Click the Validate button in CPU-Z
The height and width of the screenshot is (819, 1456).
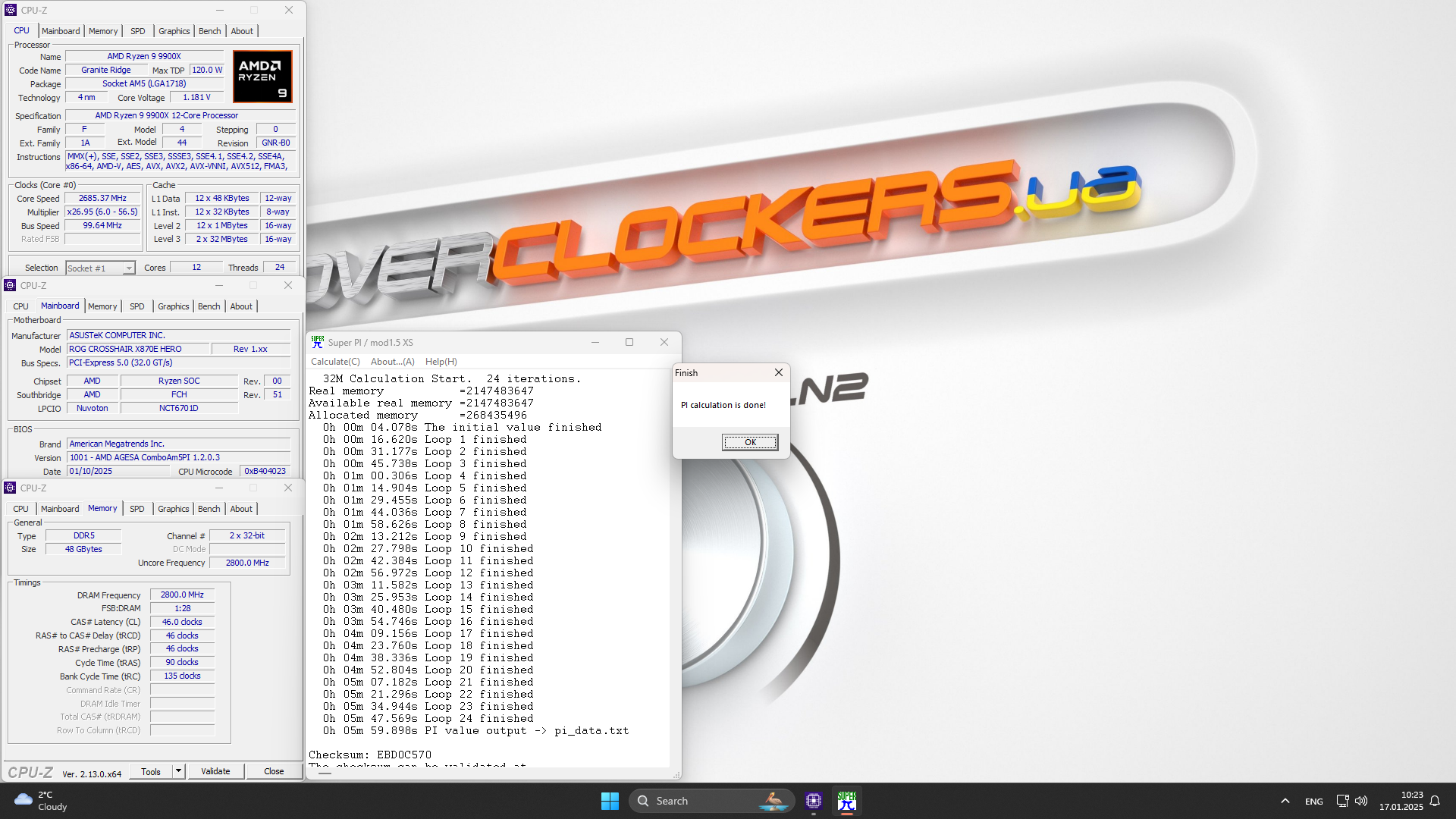click(215, 771)
